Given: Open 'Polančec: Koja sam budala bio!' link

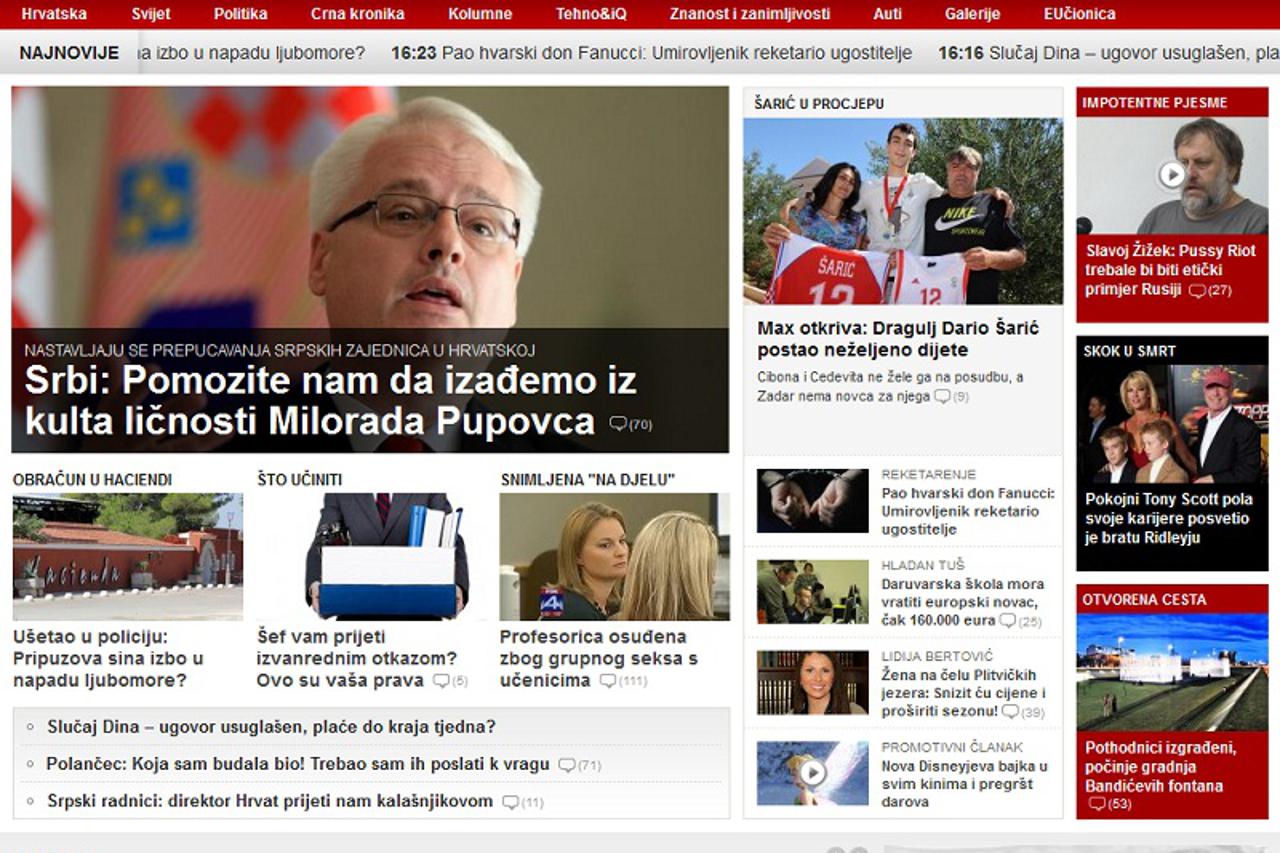Looking at the screenshot, I should click(x=298, y=764).
